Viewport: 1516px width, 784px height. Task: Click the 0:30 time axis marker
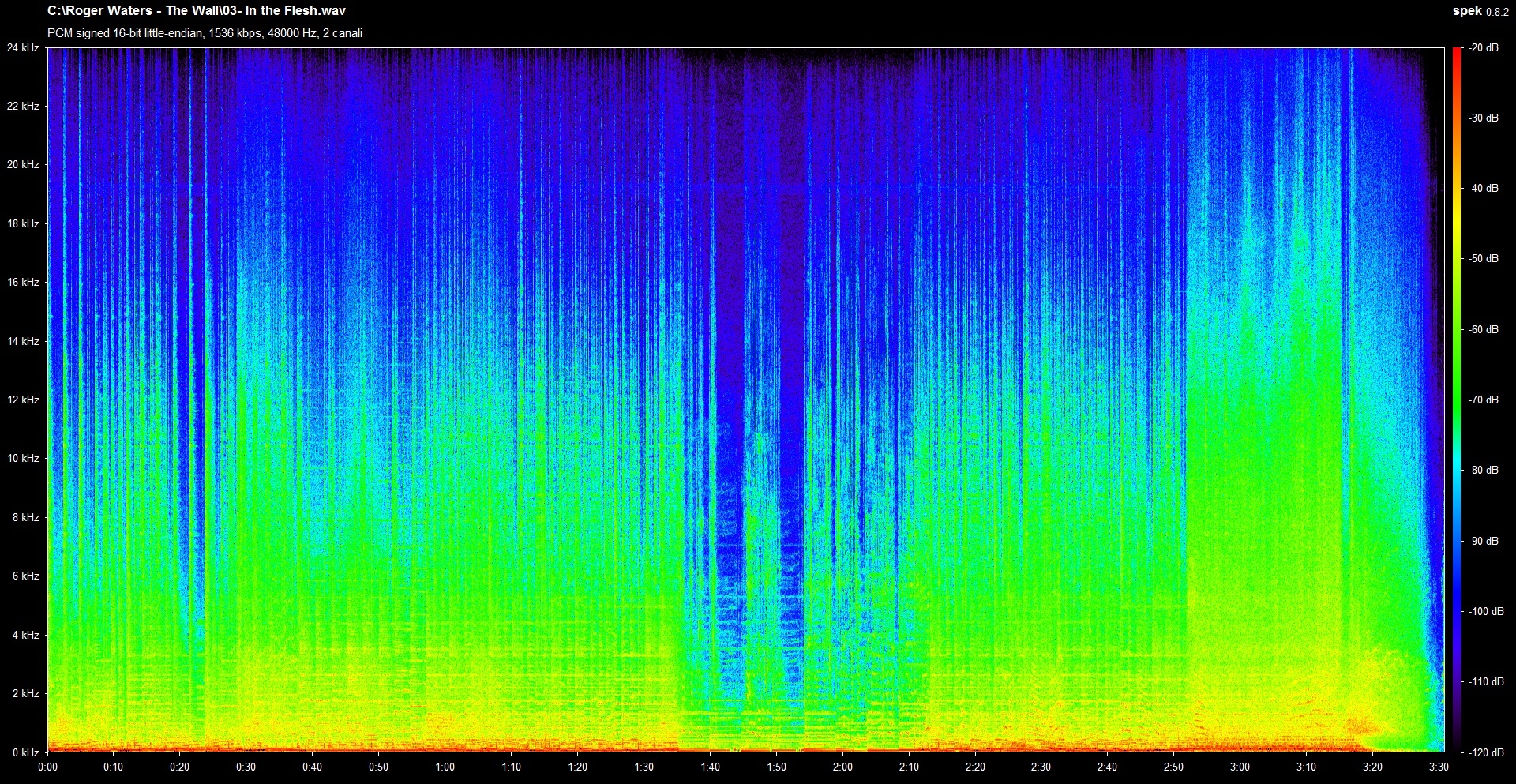click(246, 767)
